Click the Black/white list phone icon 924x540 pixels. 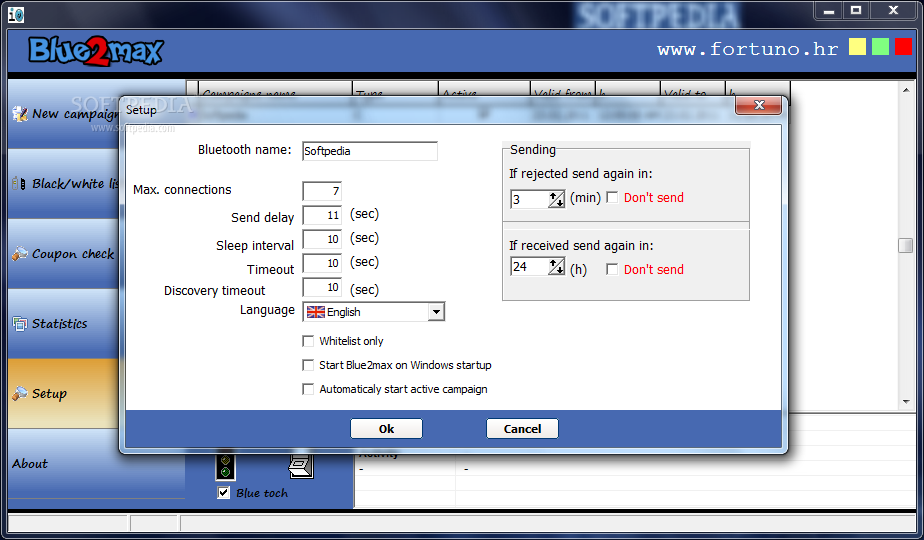[19, 183]
